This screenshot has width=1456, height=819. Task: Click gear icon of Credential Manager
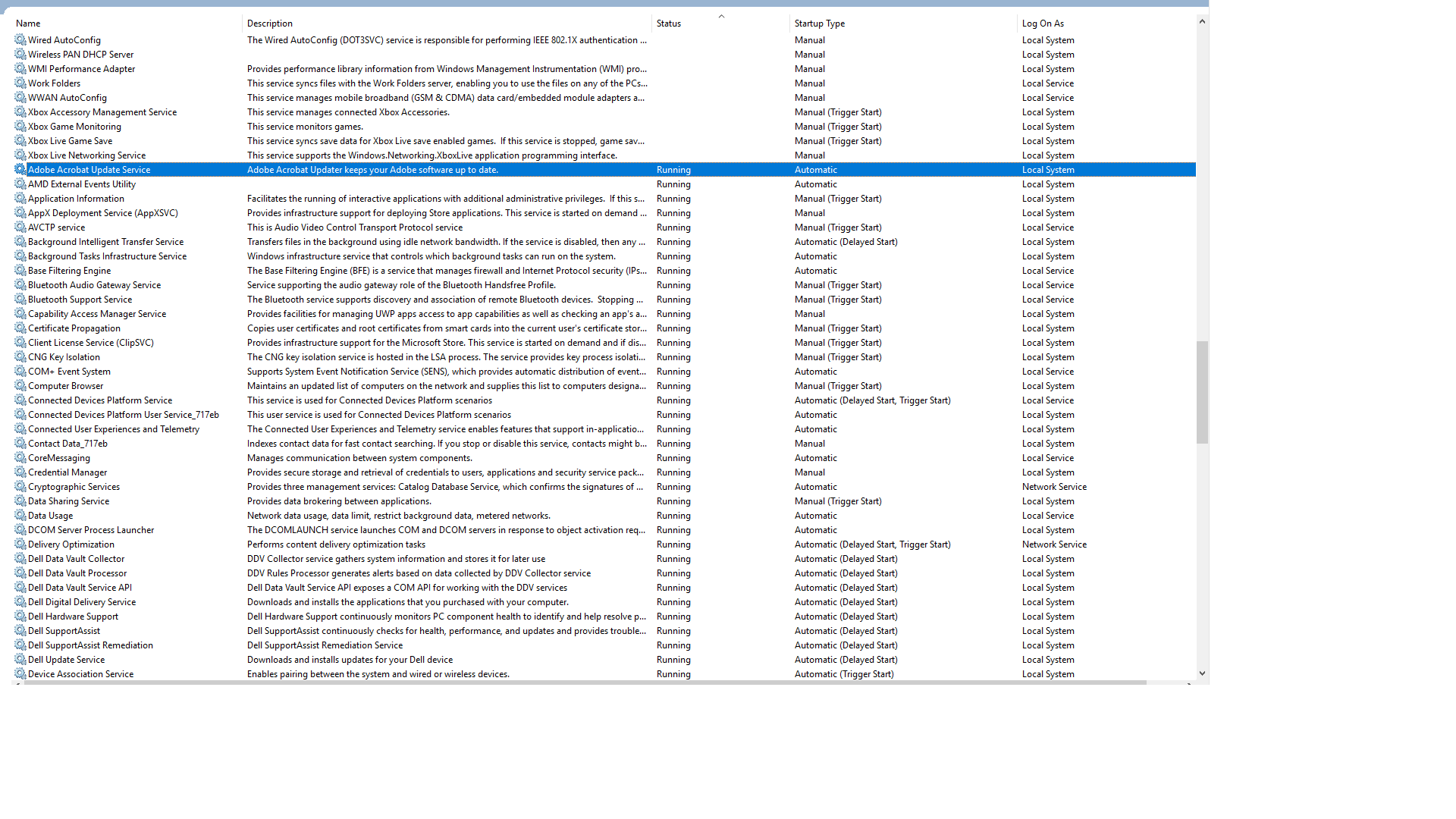[x=20, y=472]
